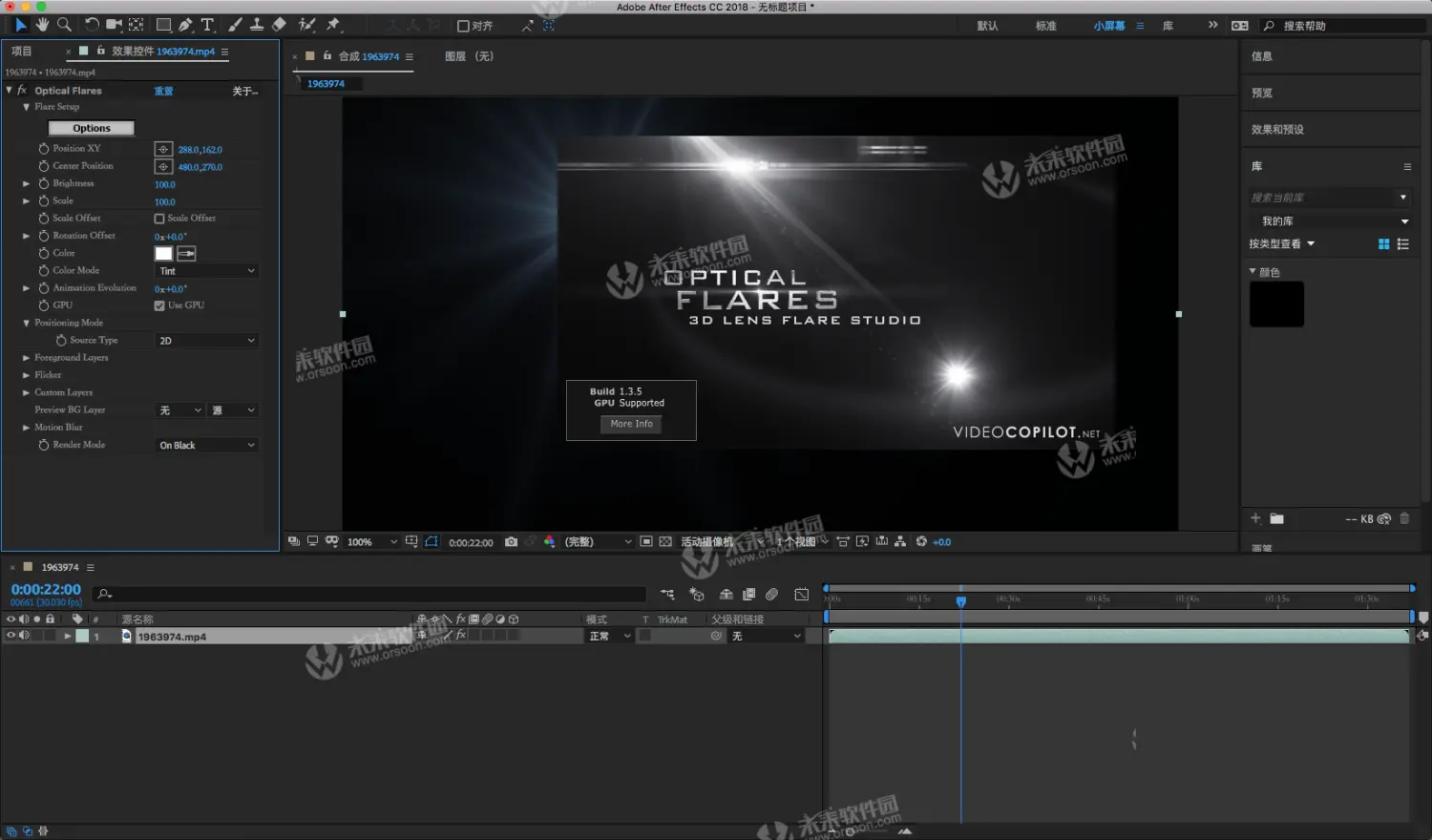The height and width of the screenshot is (840, 1432).
Task: Toggle Position XY stopwatch
Action: coord(44,149)
